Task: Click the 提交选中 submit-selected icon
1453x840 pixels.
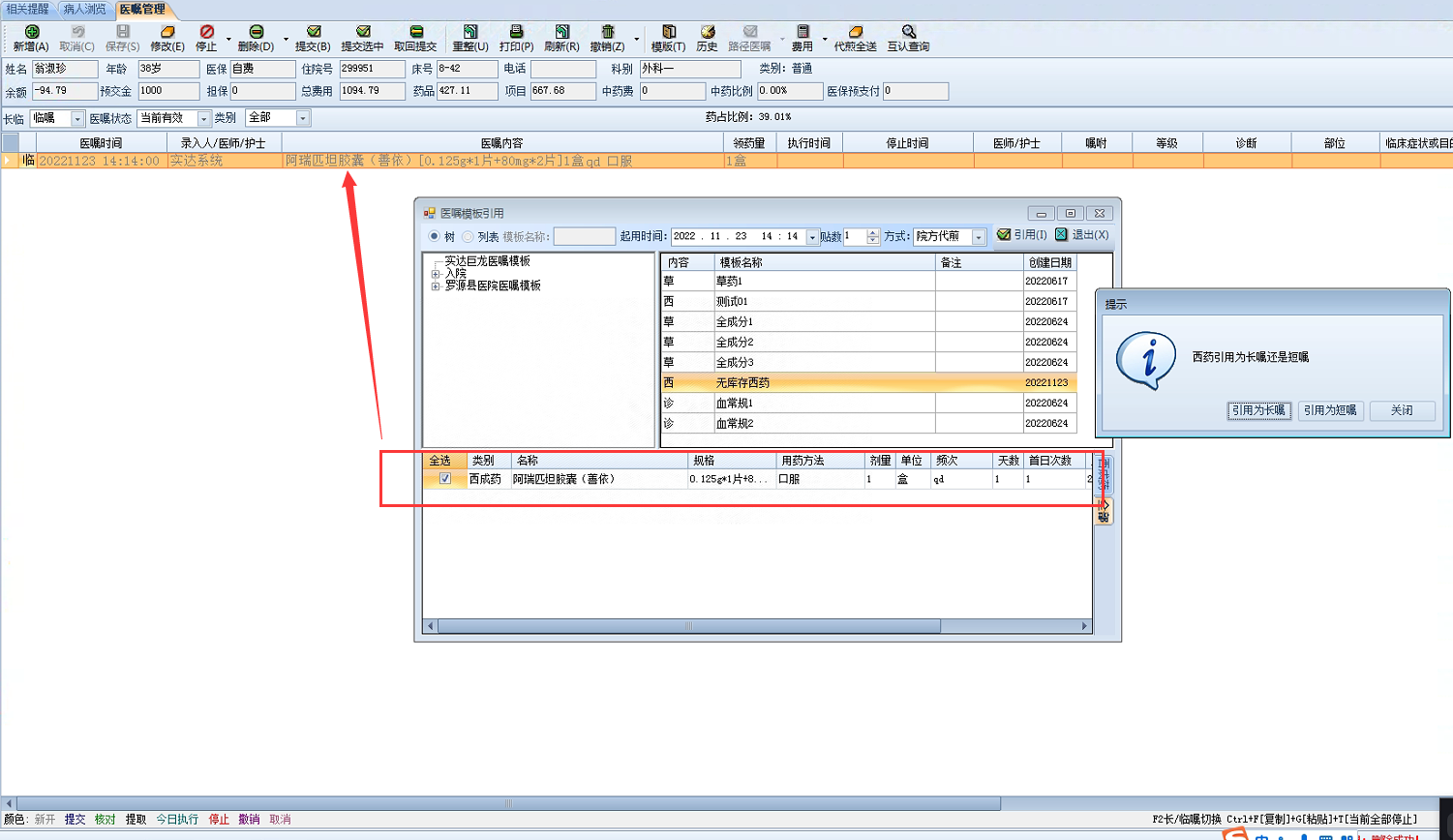Action: pos(362,32)
